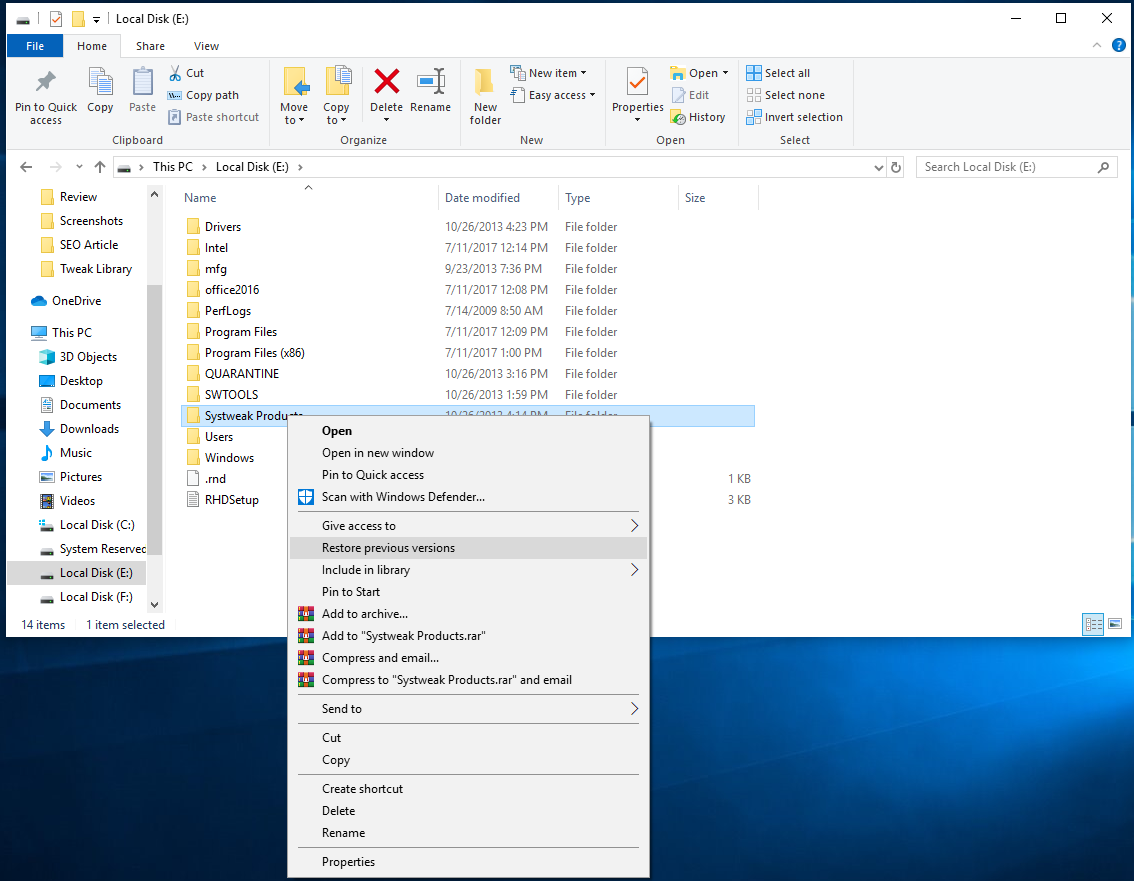Open the New item dropdown

click(548, 73)
